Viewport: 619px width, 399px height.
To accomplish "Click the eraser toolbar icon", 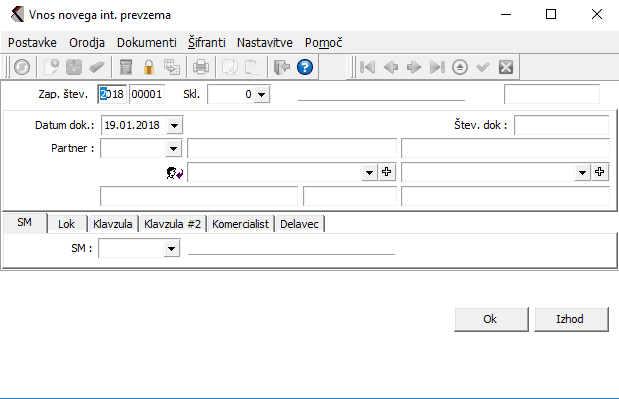I will tap(97, 67).
